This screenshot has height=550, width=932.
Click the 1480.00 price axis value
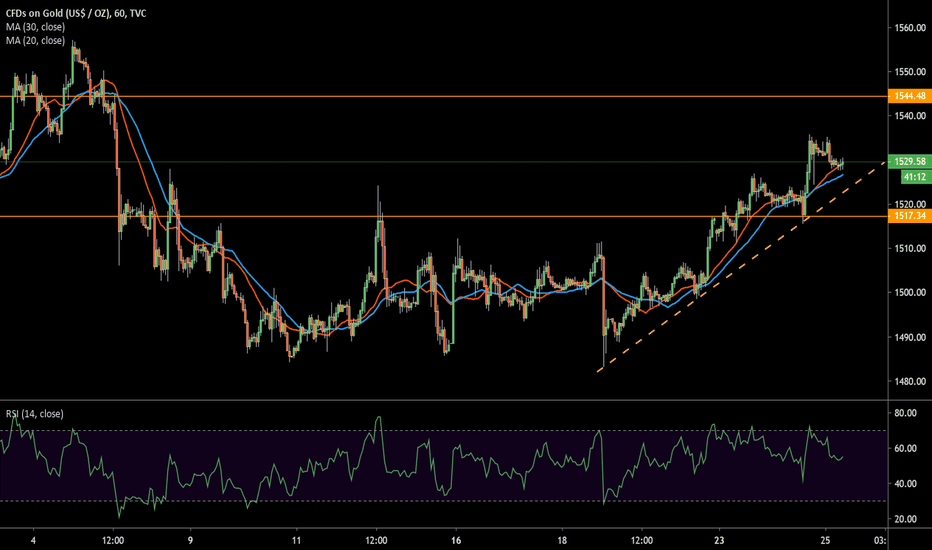point(910,381)
